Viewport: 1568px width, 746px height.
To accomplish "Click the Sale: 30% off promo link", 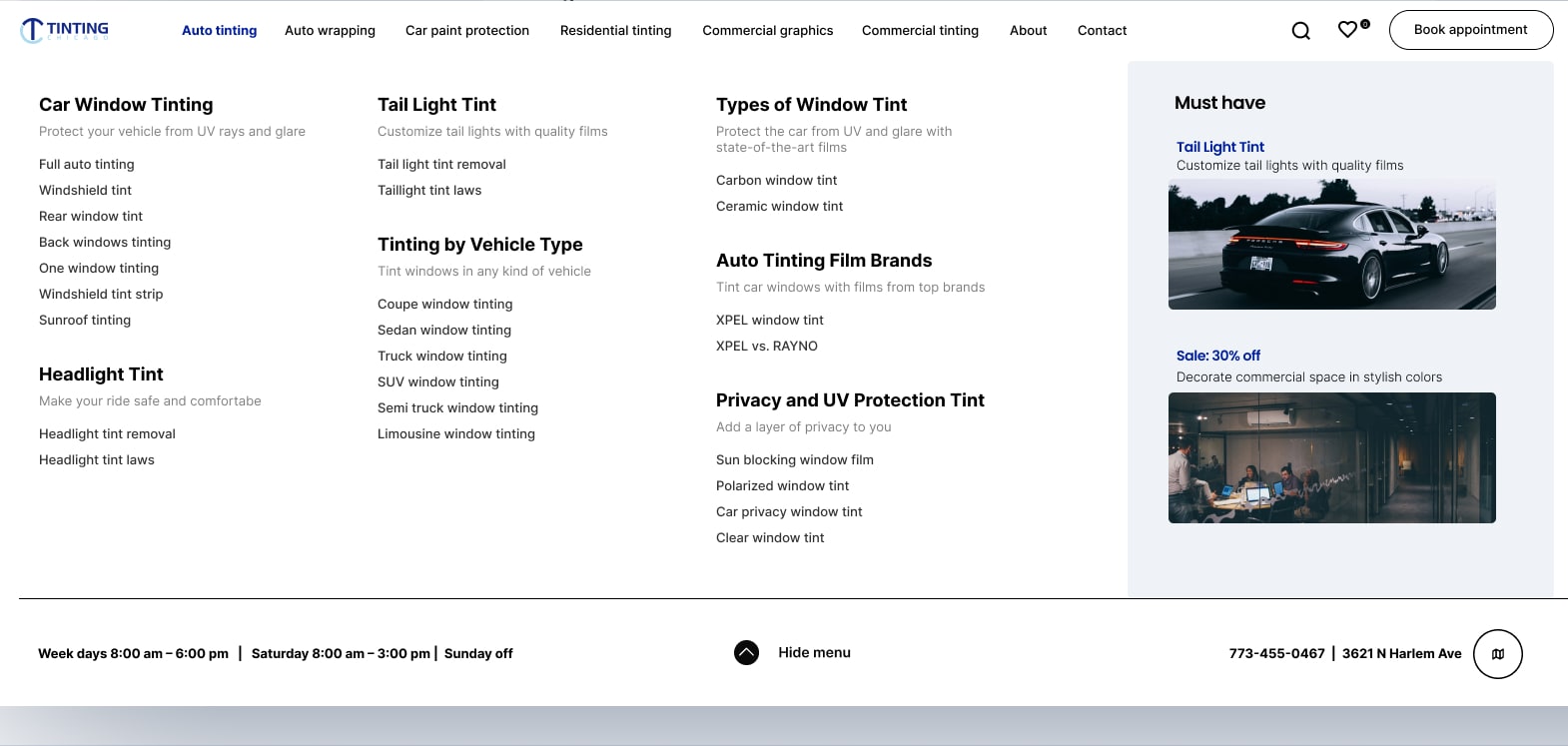I will (1217, 356).
